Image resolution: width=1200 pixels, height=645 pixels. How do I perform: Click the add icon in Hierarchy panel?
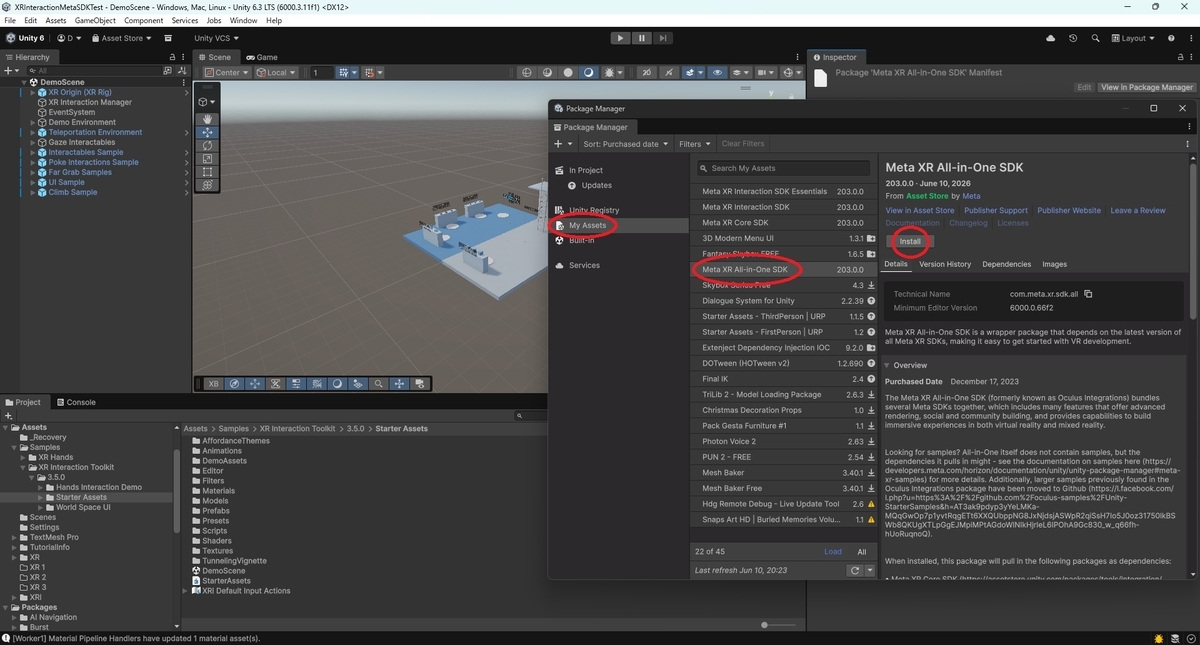coord(9,71)
